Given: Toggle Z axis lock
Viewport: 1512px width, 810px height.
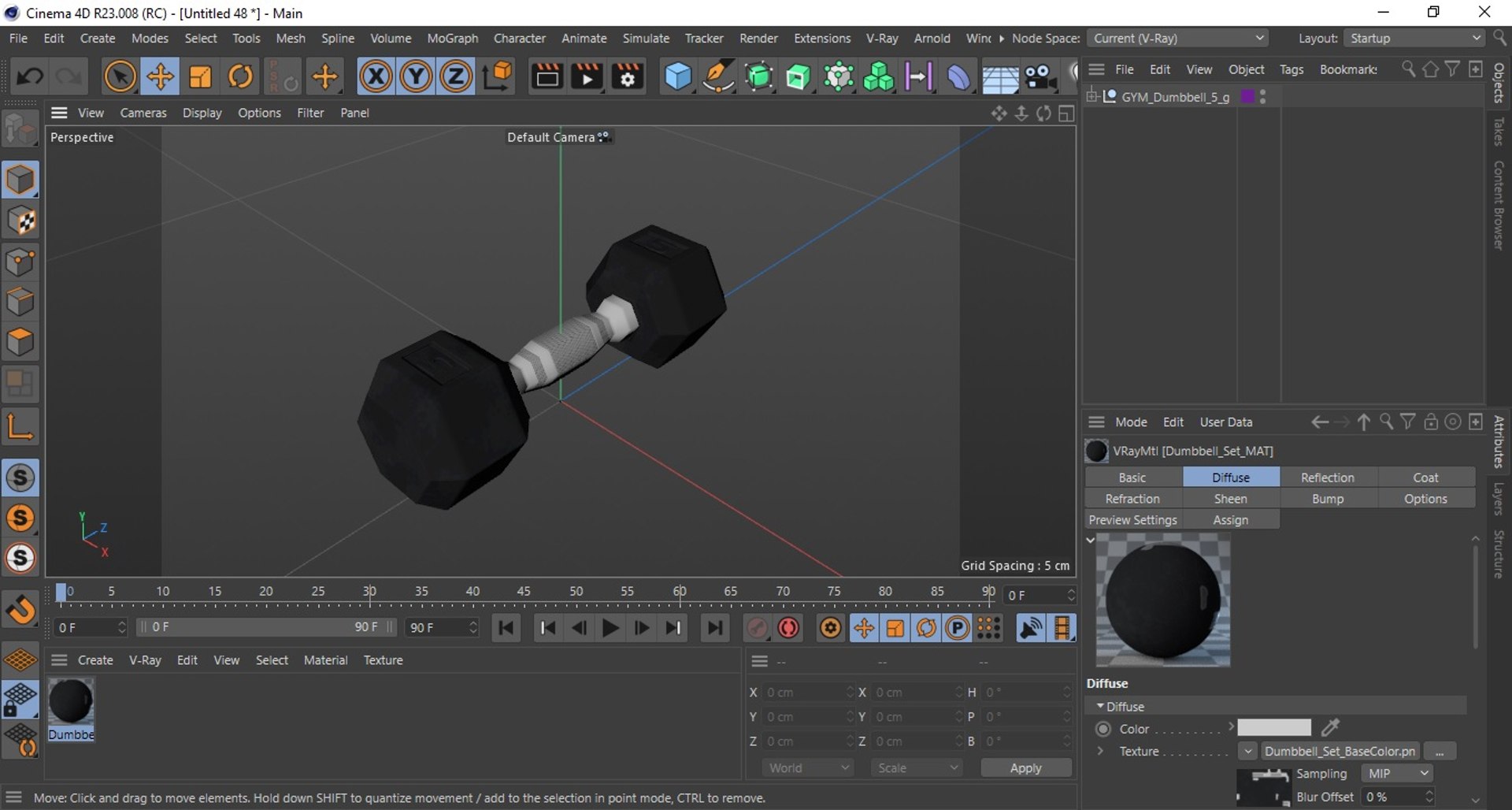Looking at the screenshot, I should [455, 76].
